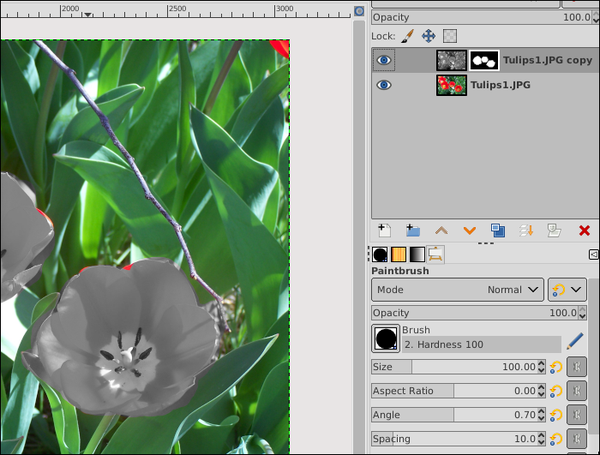
Task: Lock pixels with the paintbrush lock icon
Action: (408, 36)
